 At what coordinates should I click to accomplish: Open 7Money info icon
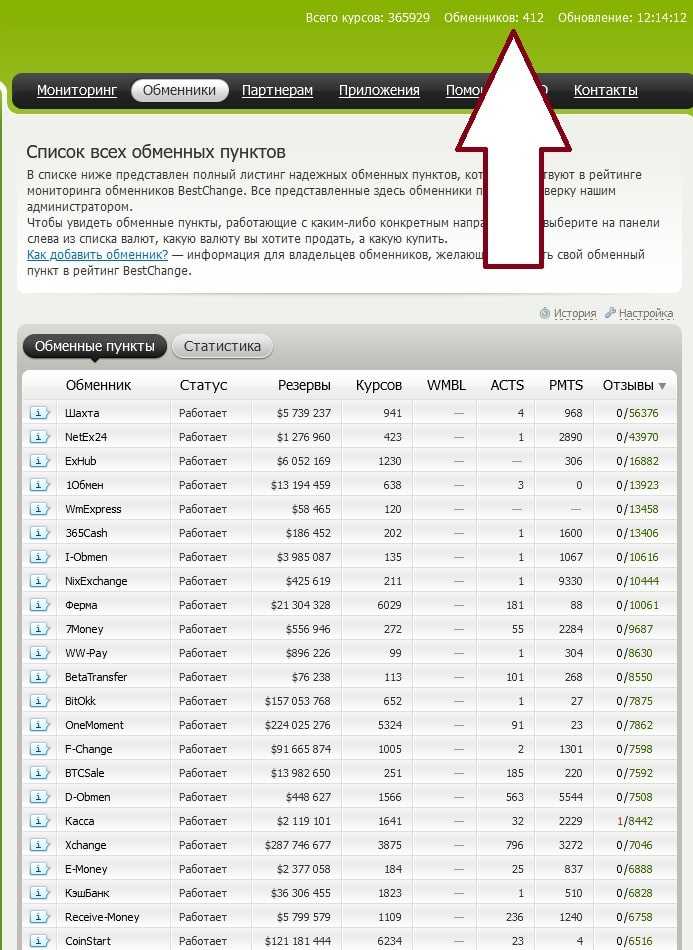pos(39,629)
